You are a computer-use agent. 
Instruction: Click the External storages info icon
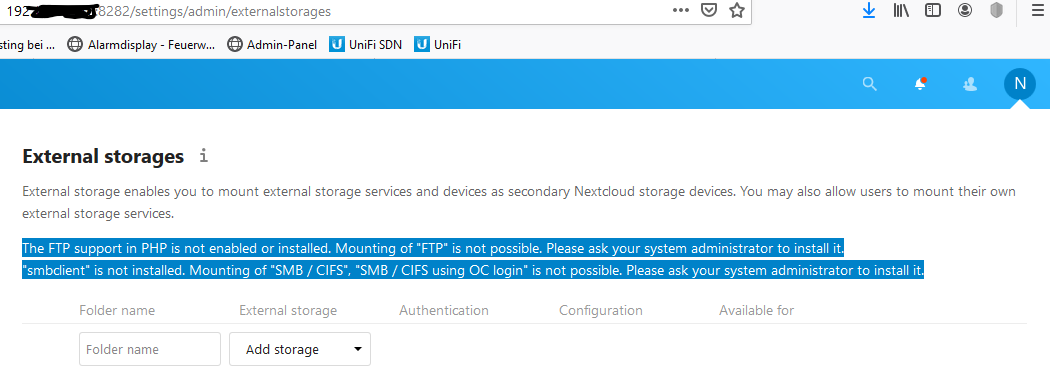pos(204,157)
